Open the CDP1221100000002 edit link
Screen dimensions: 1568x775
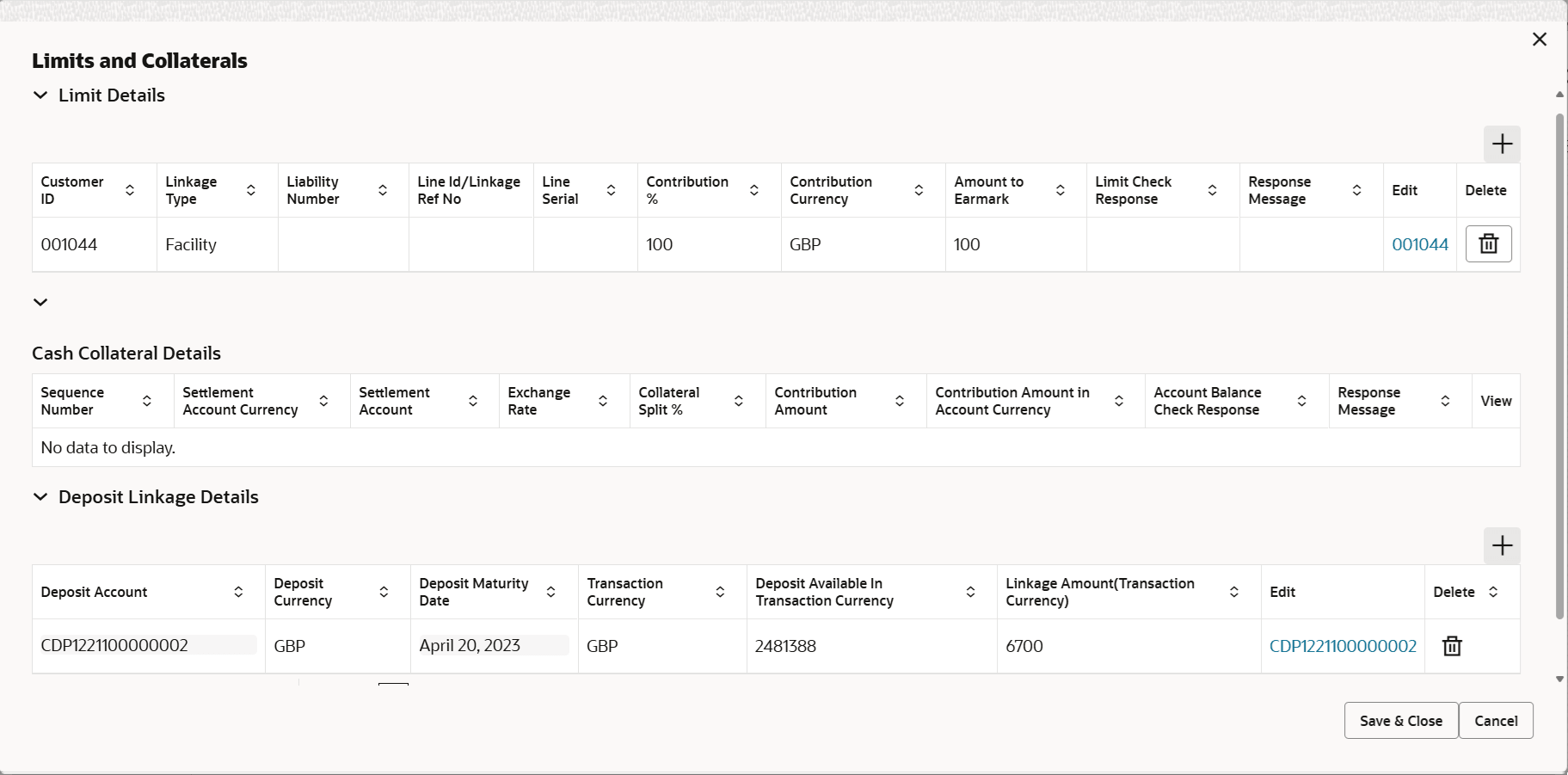pos(1343,646)
